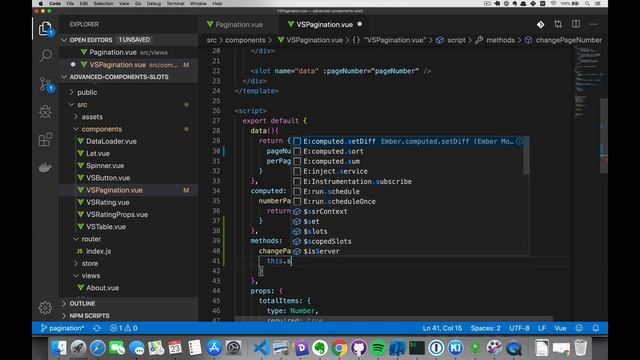
Task: Open the File menu
Action: 70,3
